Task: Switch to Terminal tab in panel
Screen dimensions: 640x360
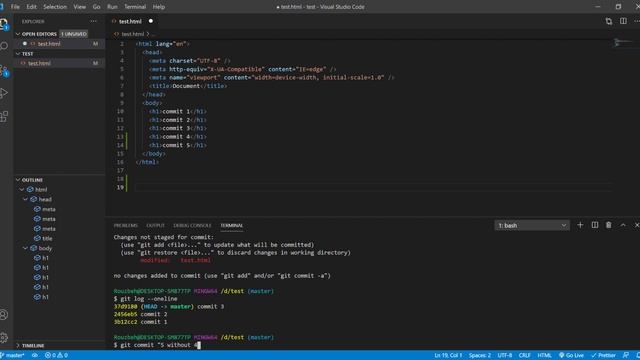Action: coord(231,225)
